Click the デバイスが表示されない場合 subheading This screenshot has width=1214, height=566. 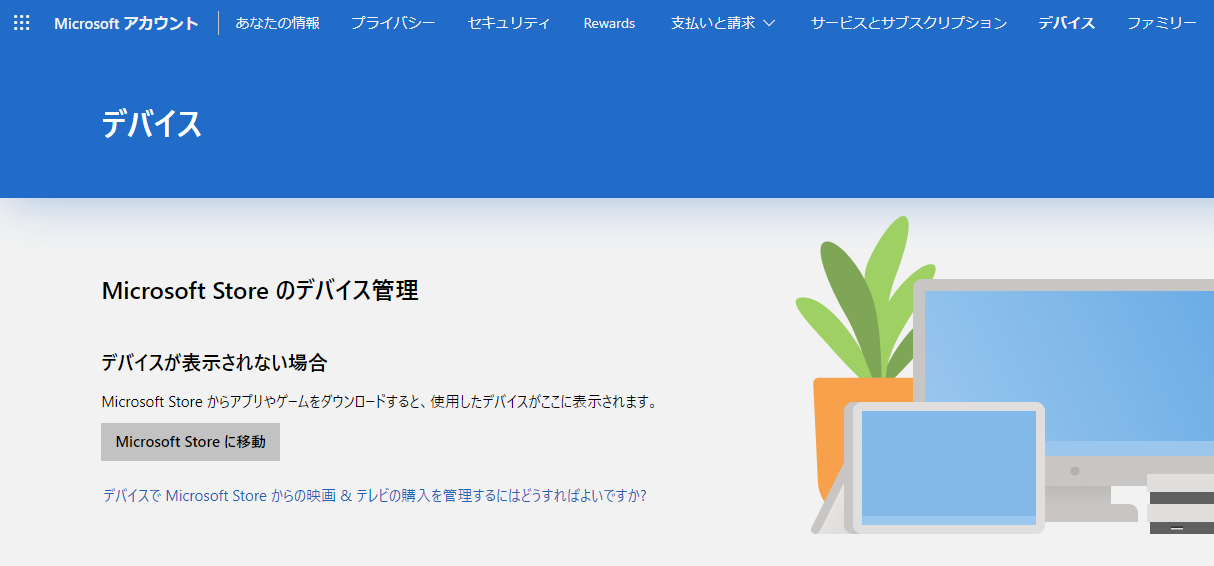[215, 362]
